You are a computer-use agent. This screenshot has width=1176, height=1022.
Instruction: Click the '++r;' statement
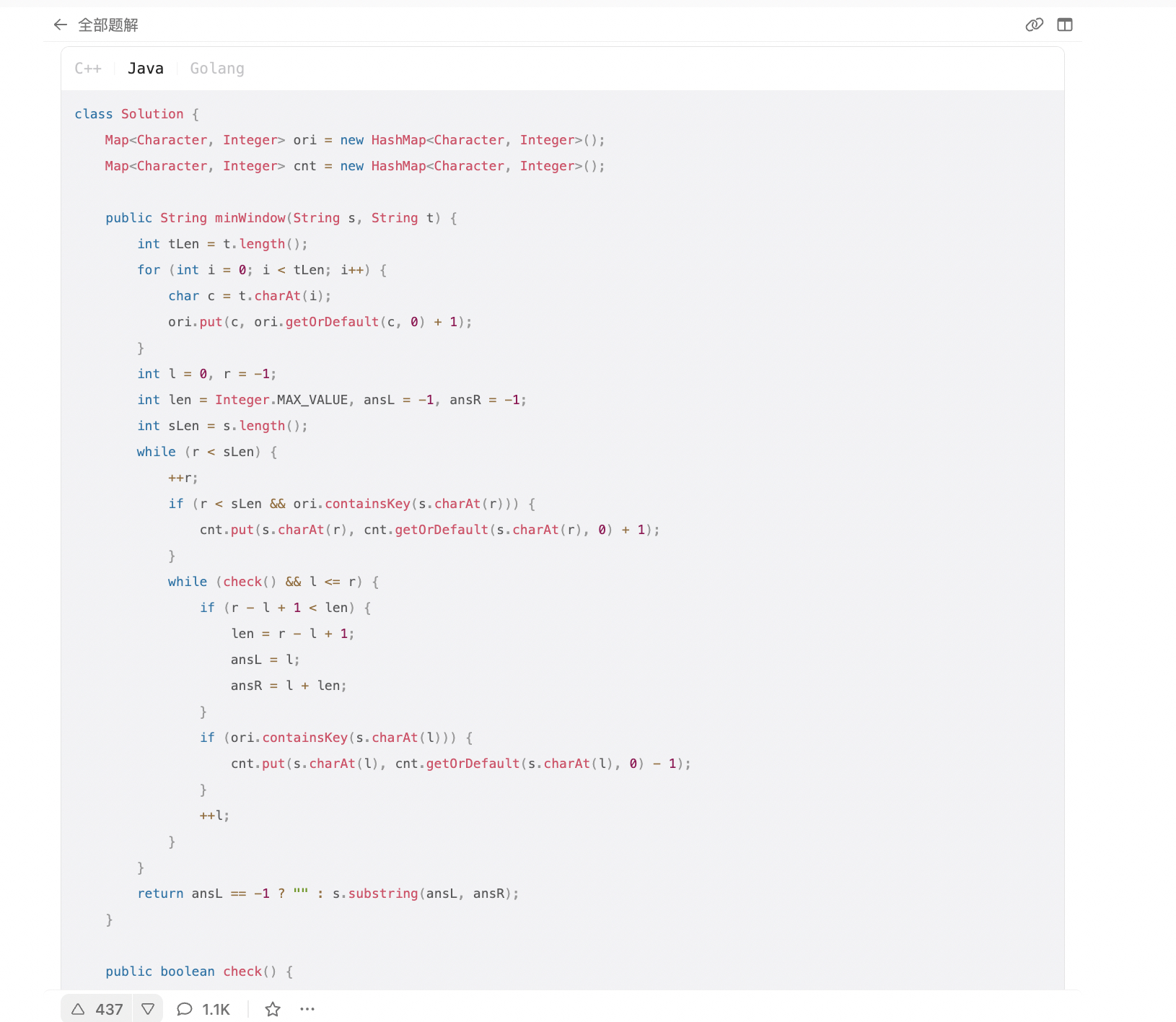click(x=183, y=478)
